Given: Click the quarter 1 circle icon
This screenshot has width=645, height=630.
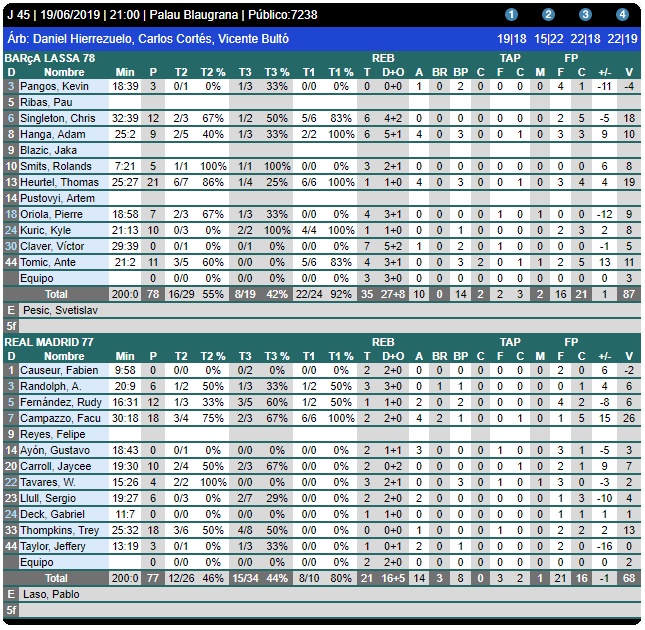Looking at the screenshot, I should [511, 15].
